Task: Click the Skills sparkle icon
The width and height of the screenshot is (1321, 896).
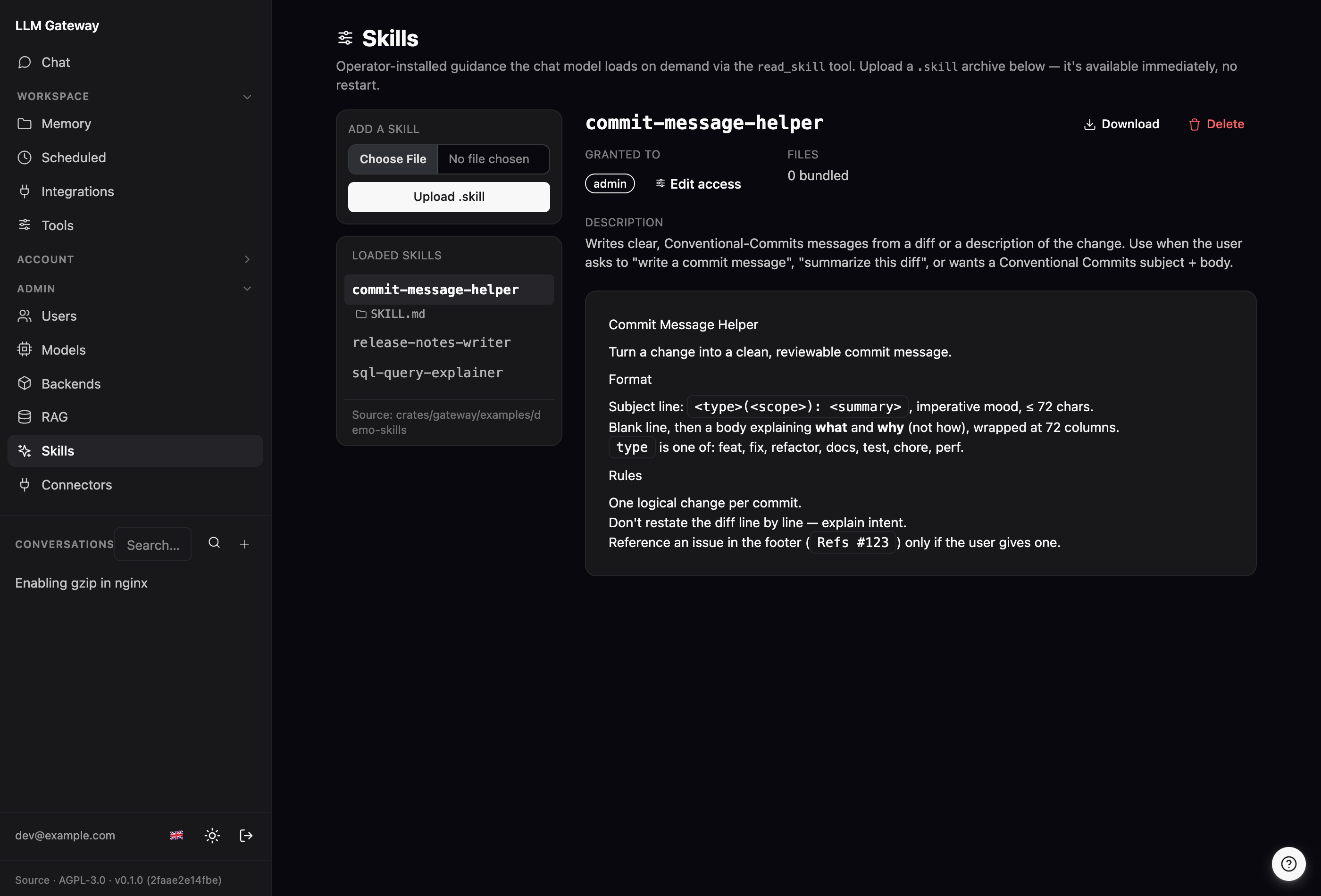Action: click(x=25, y=451)
